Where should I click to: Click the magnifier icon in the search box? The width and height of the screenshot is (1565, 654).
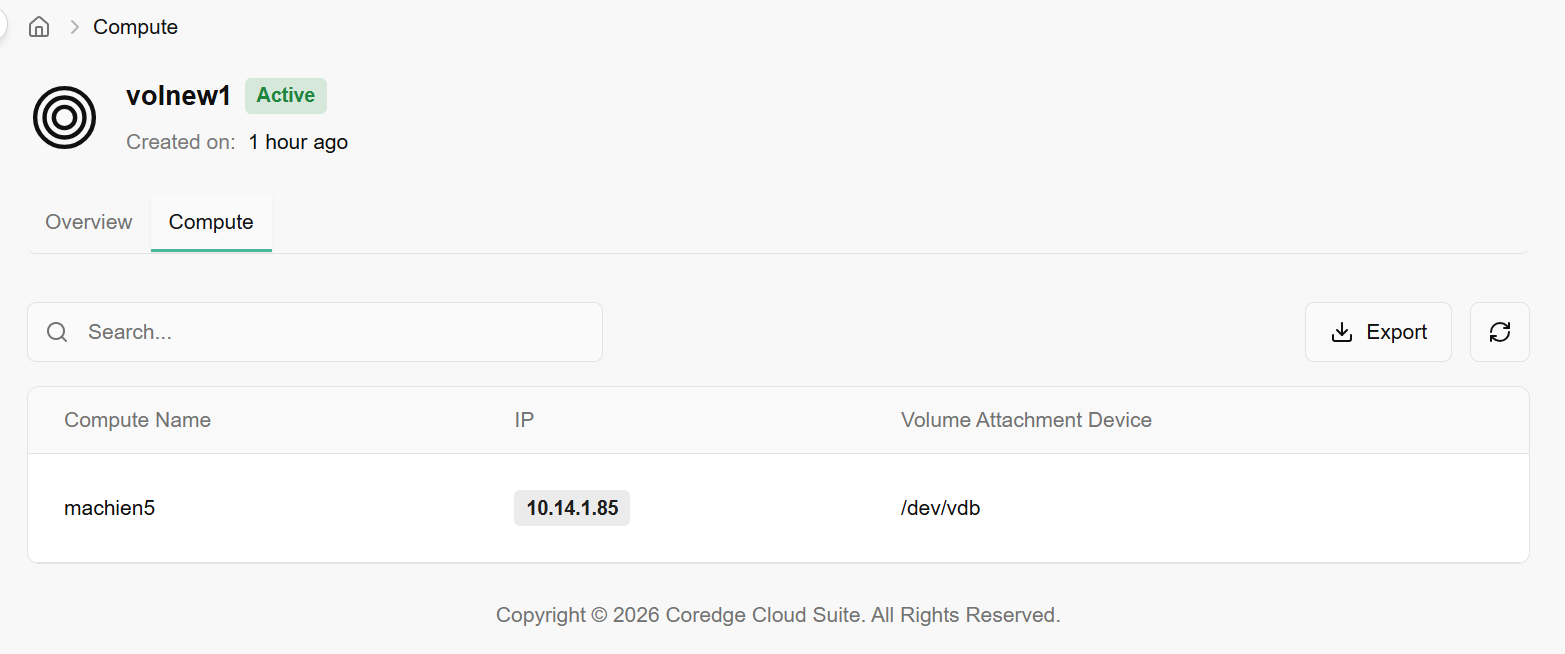tap(58, 332)
